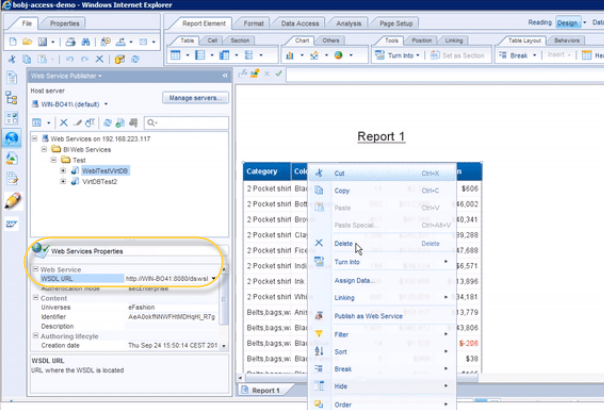Click the New document icon
604x410 pixels.
pos(13,42)
